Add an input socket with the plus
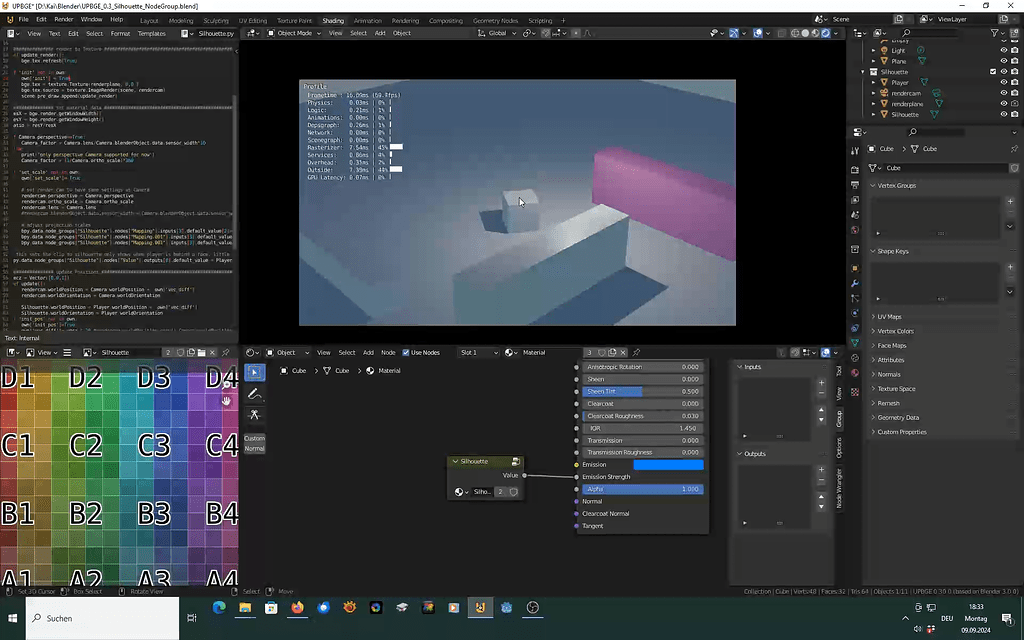The image size is (1024, 640). (822, 383)
